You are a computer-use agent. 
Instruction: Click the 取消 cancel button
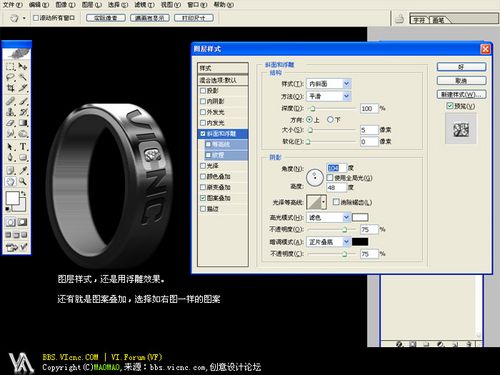[461, 81]
